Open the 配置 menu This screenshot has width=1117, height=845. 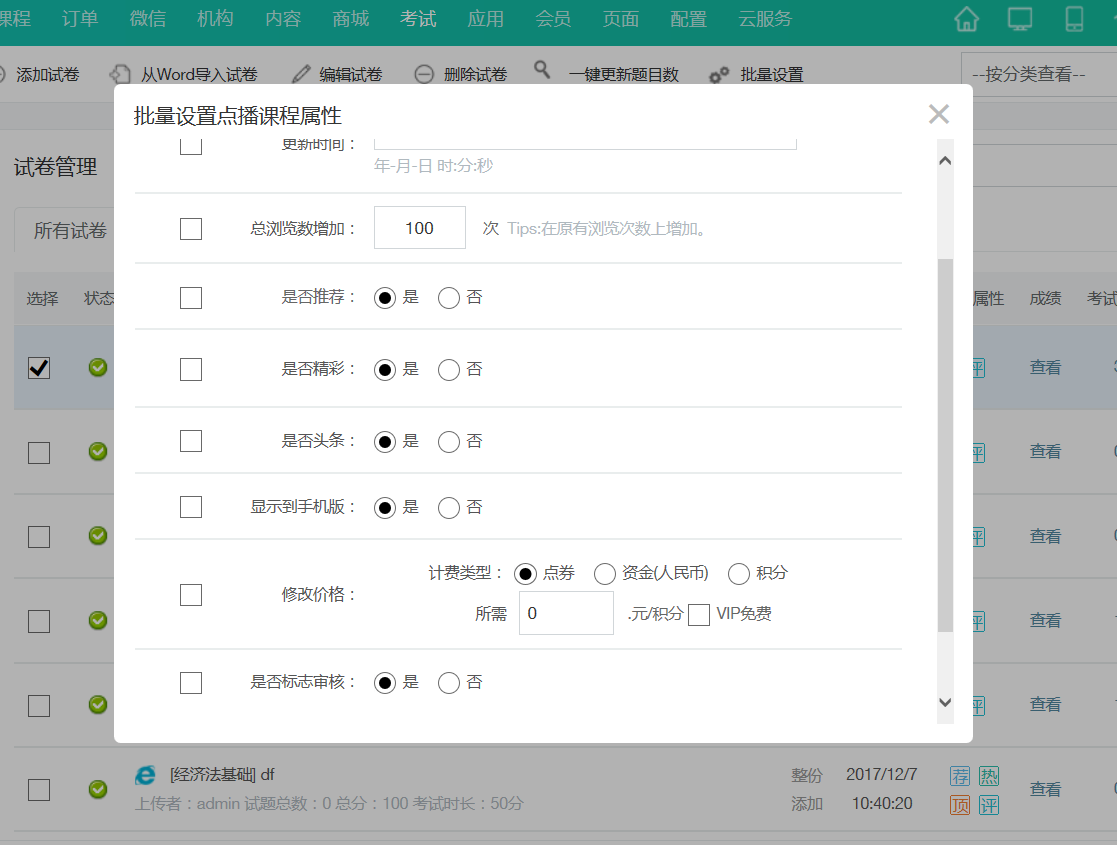[689, 19]
